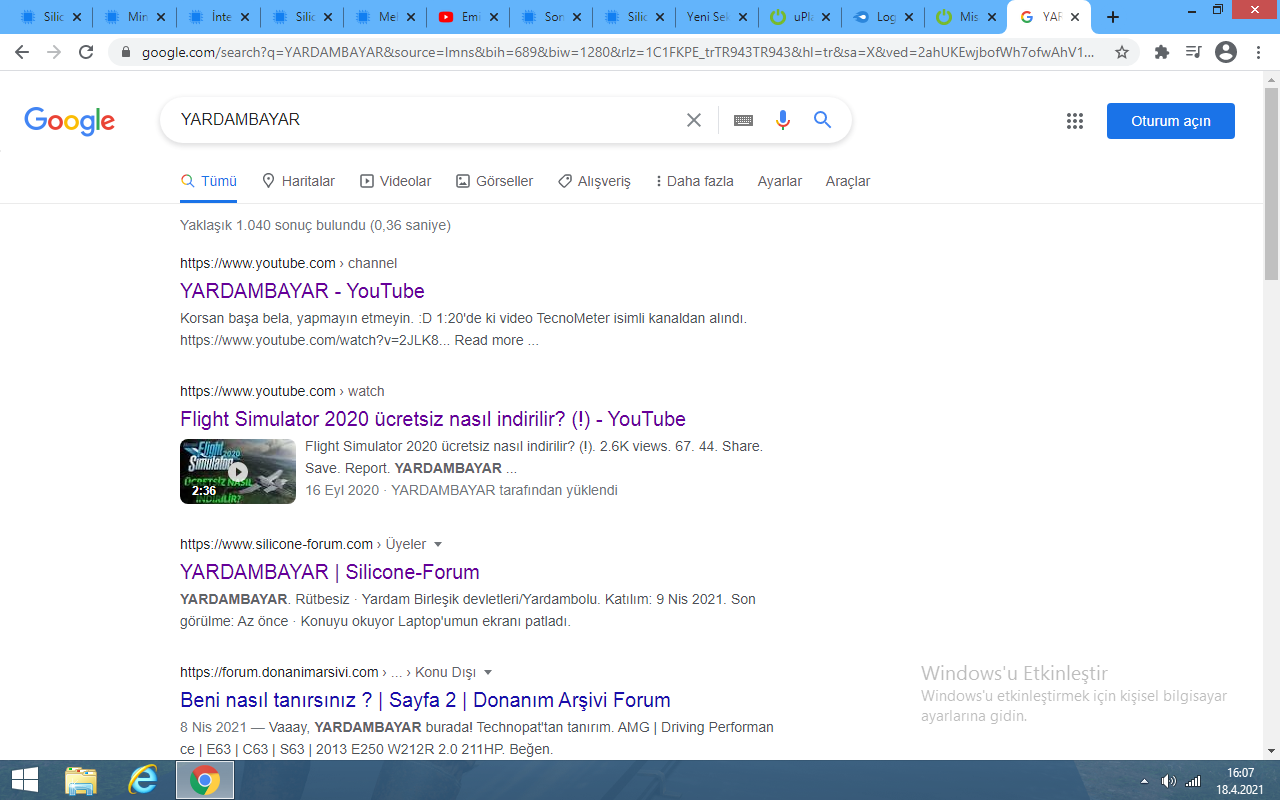Screen dimensions: 1280x800
Task: Expand the 'Daha fazla' menu
Action: (x=694, y=181)
